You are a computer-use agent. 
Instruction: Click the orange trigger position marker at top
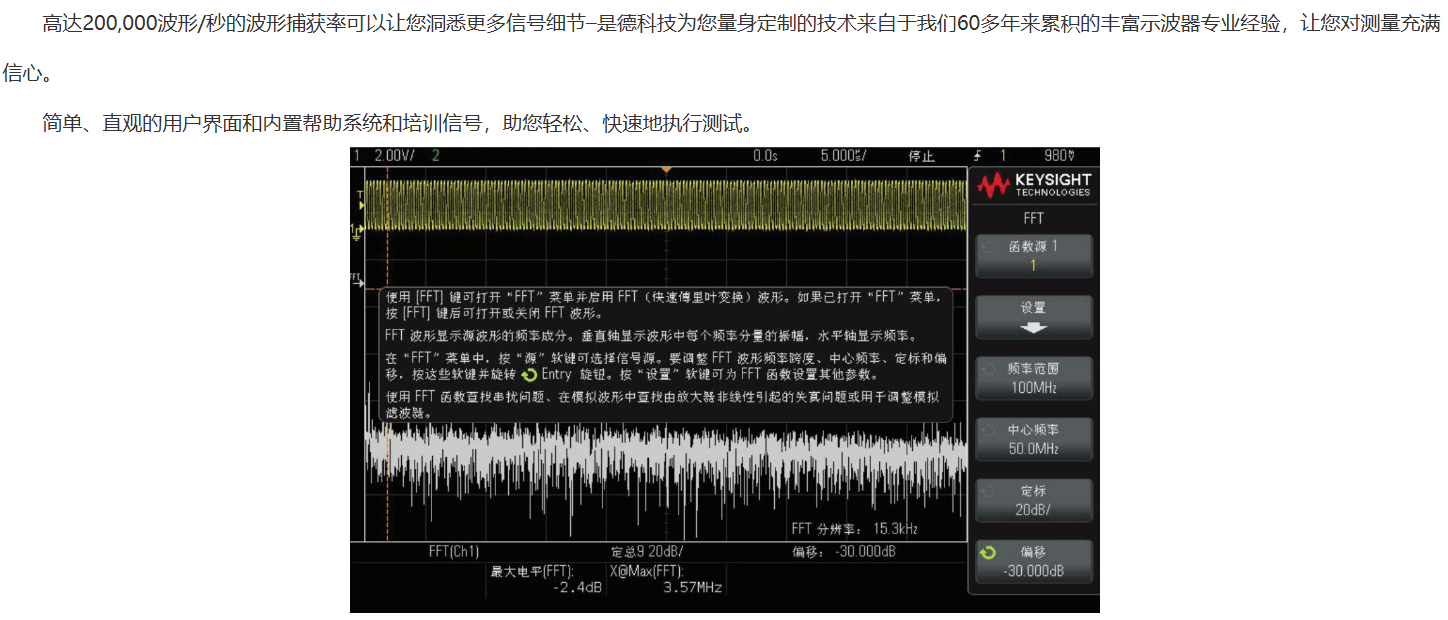[666, 171]
